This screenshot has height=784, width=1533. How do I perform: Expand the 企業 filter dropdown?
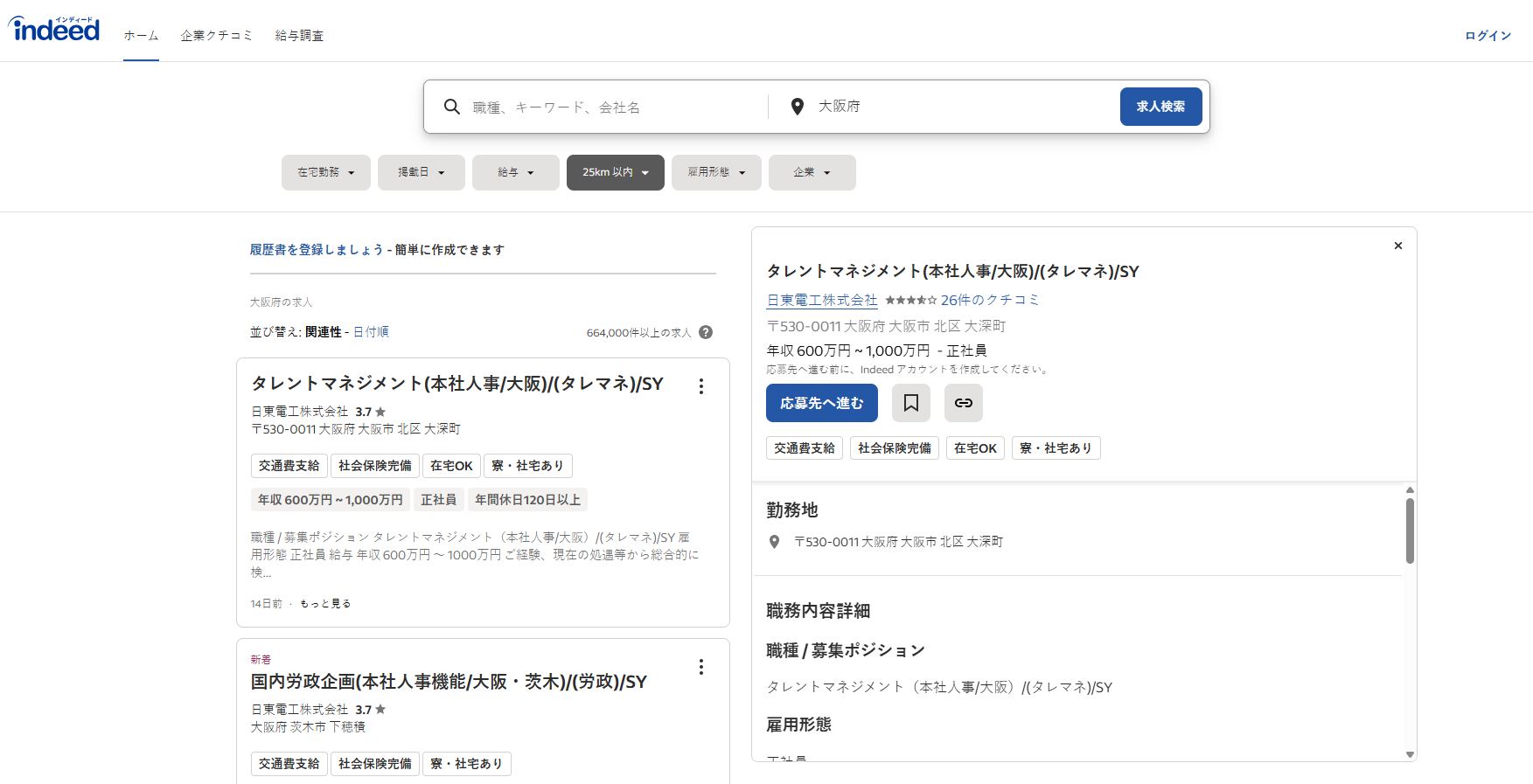pos(812,172)
